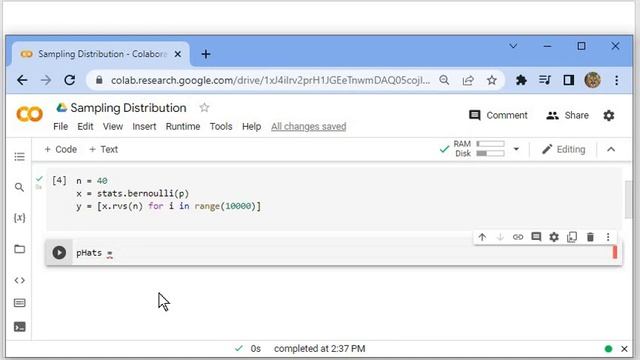The height and width of the screenshot is (360, 640).
Task: Click cell [4] execution count
Action: pos(59,180)
